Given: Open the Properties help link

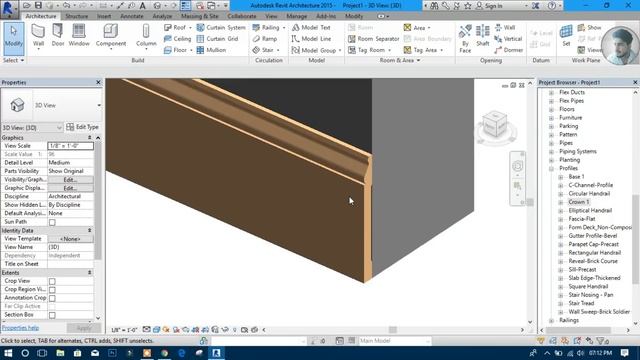Looking at the screenshot, I should point(20,328).
